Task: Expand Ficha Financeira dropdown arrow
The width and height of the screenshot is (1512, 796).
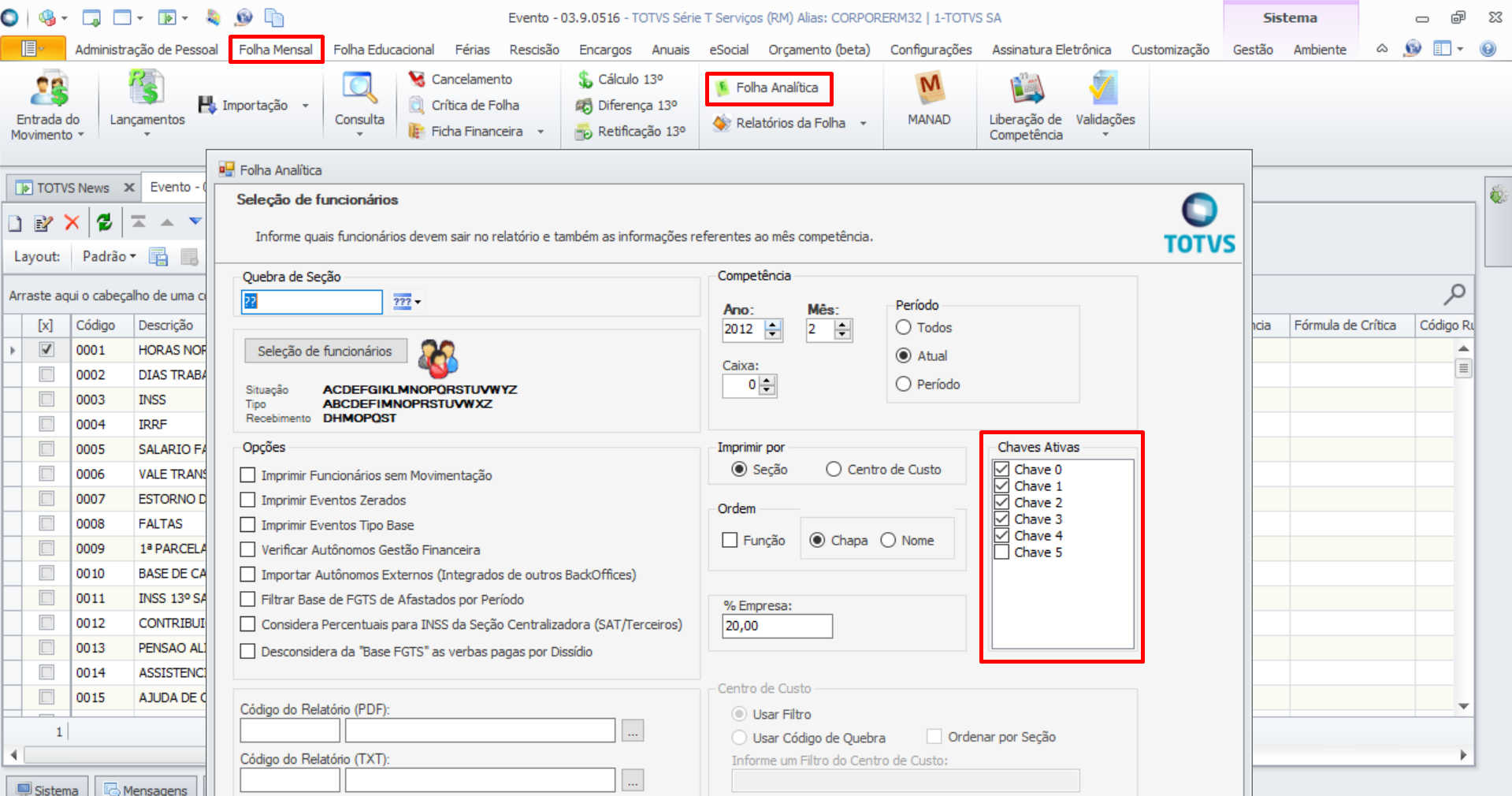Action: coord(541,132)
